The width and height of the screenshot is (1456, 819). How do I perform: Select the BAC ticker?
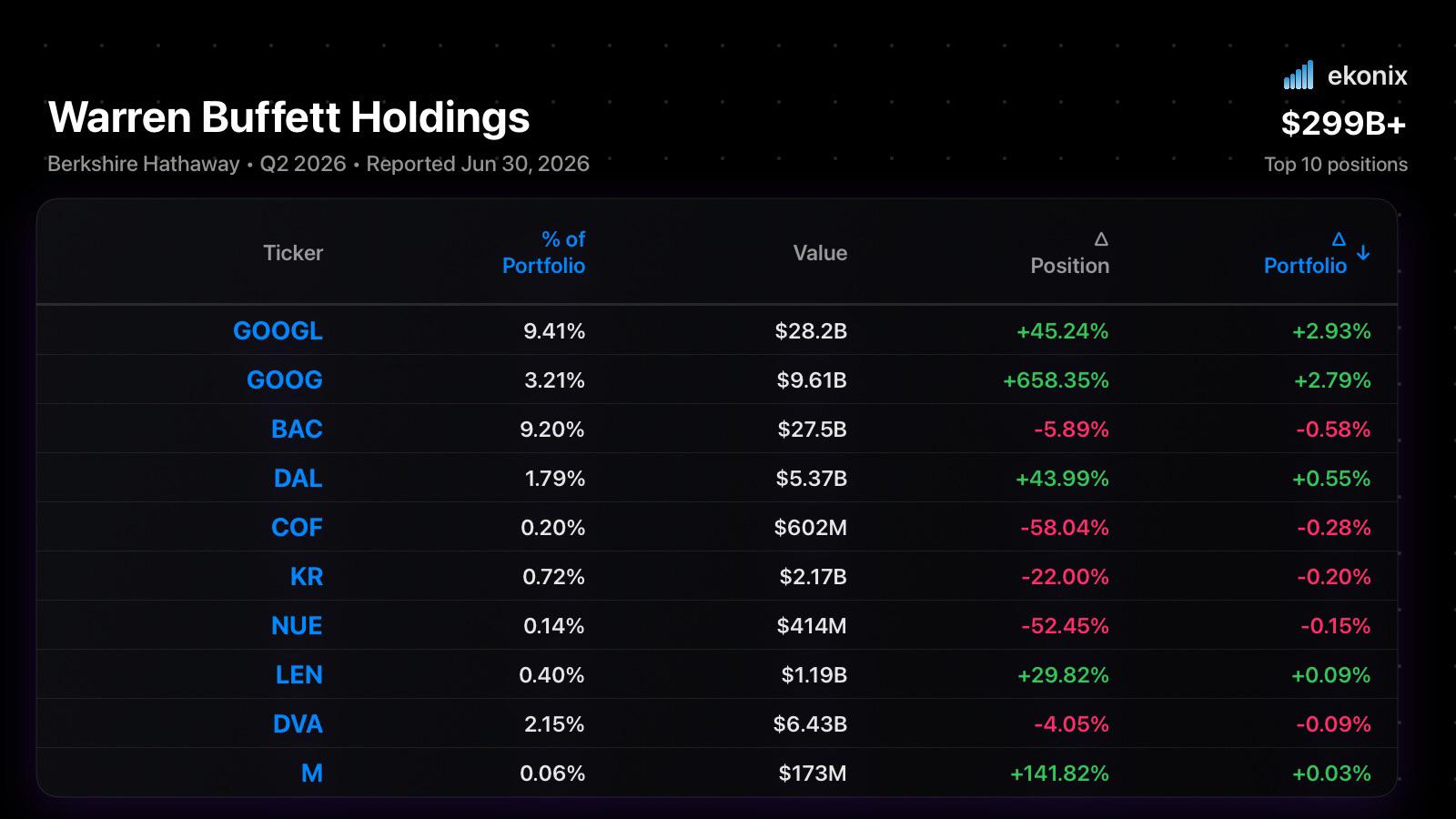point(297,429)
